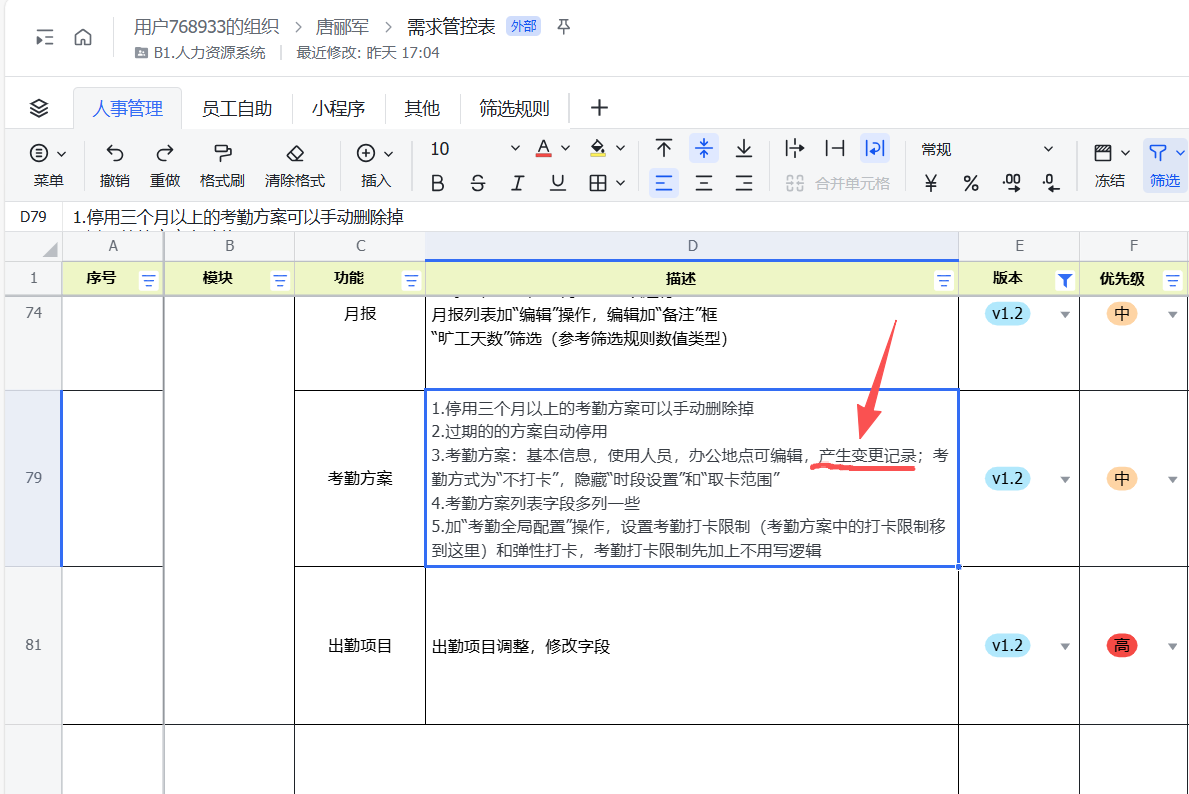The height and width of the screenshot is (794, 1189).
Task: Click the 筛选 filter button
Action: (x=1164, y=165)
